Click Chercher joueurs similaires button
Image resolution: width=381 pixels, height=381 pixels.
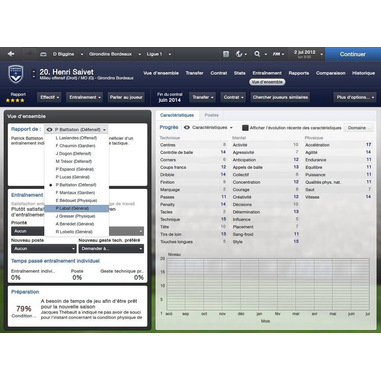point(280,97)
